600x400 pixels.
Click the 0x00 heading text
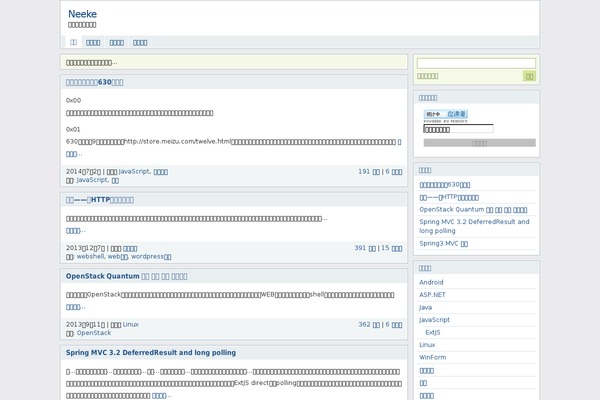[73, 100]
